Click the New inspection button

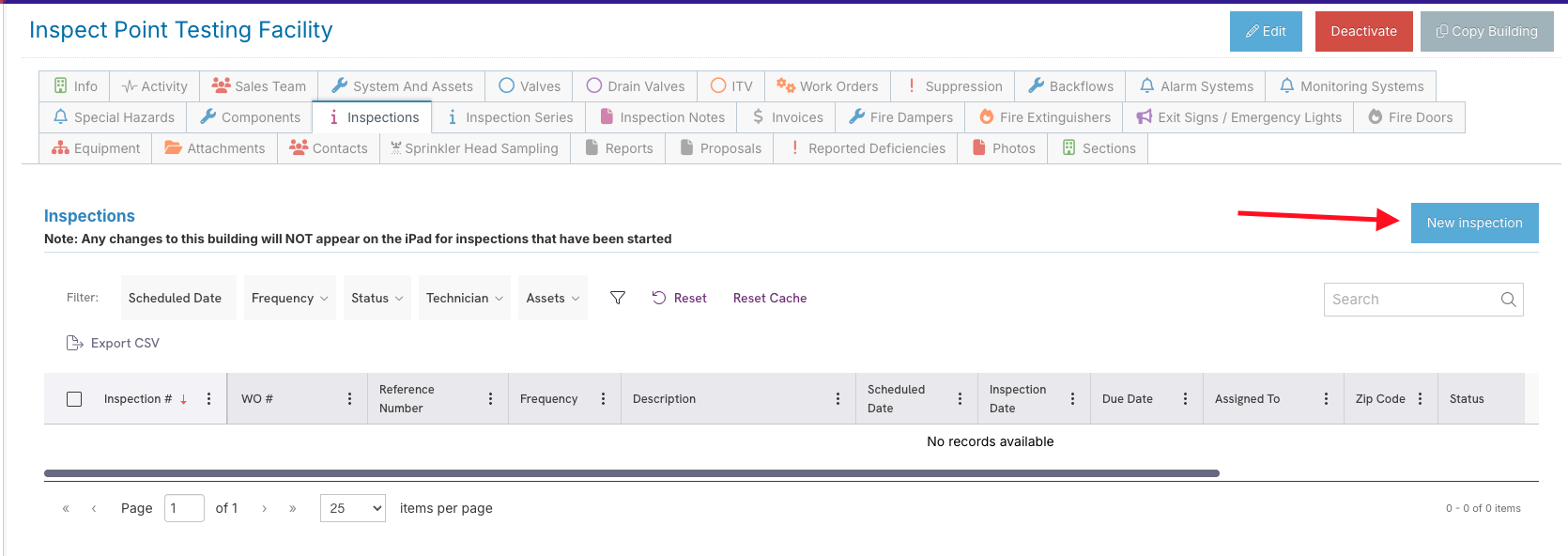pos(1475,223)
